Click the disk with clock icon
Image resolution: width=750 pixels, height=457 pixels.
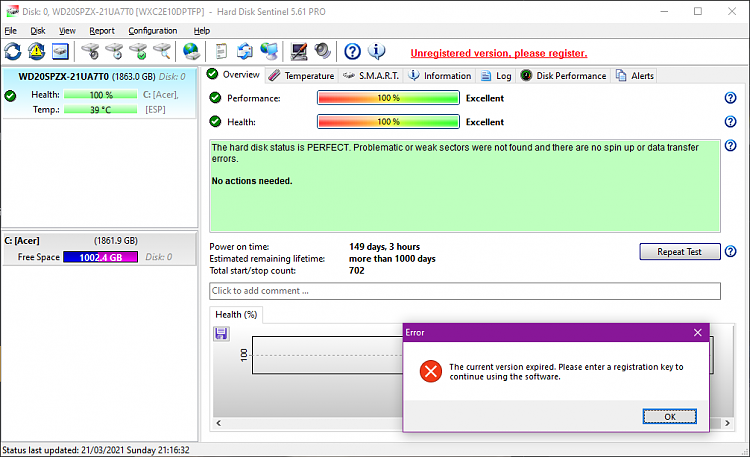[x=114, y=51]
